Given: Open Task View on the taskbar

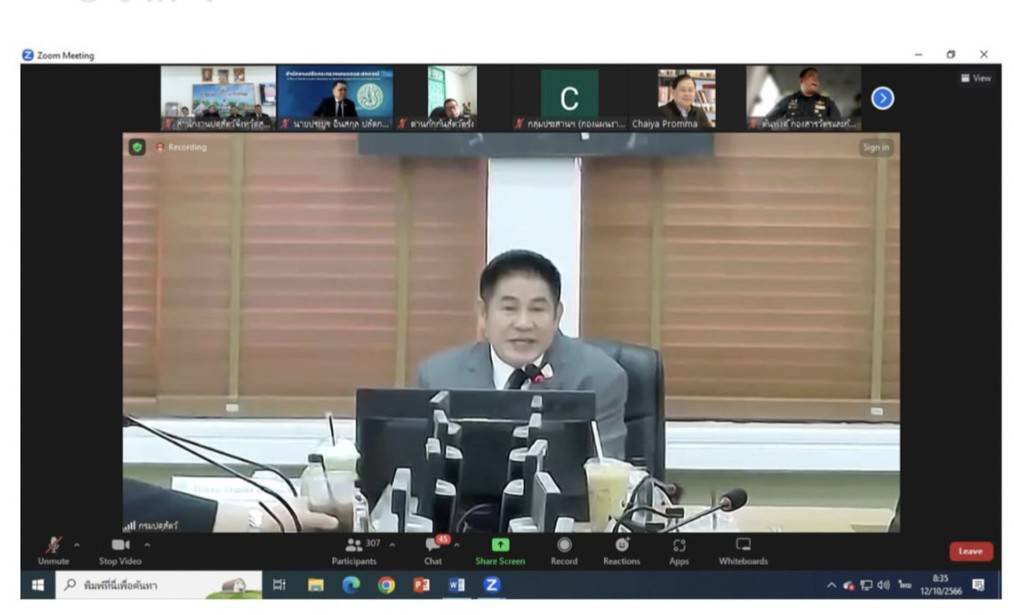Looking at the screenshot, I should [279, 585].
